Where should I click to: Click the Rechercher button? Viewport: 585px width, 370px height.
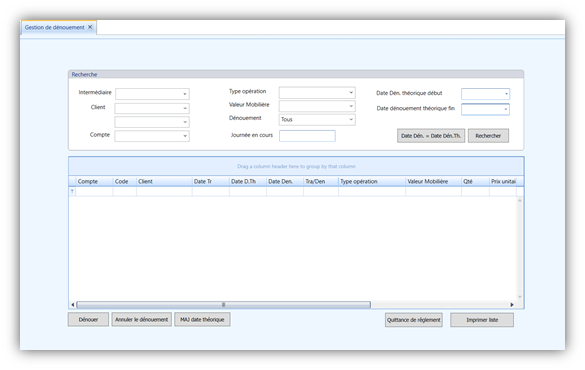488,136
